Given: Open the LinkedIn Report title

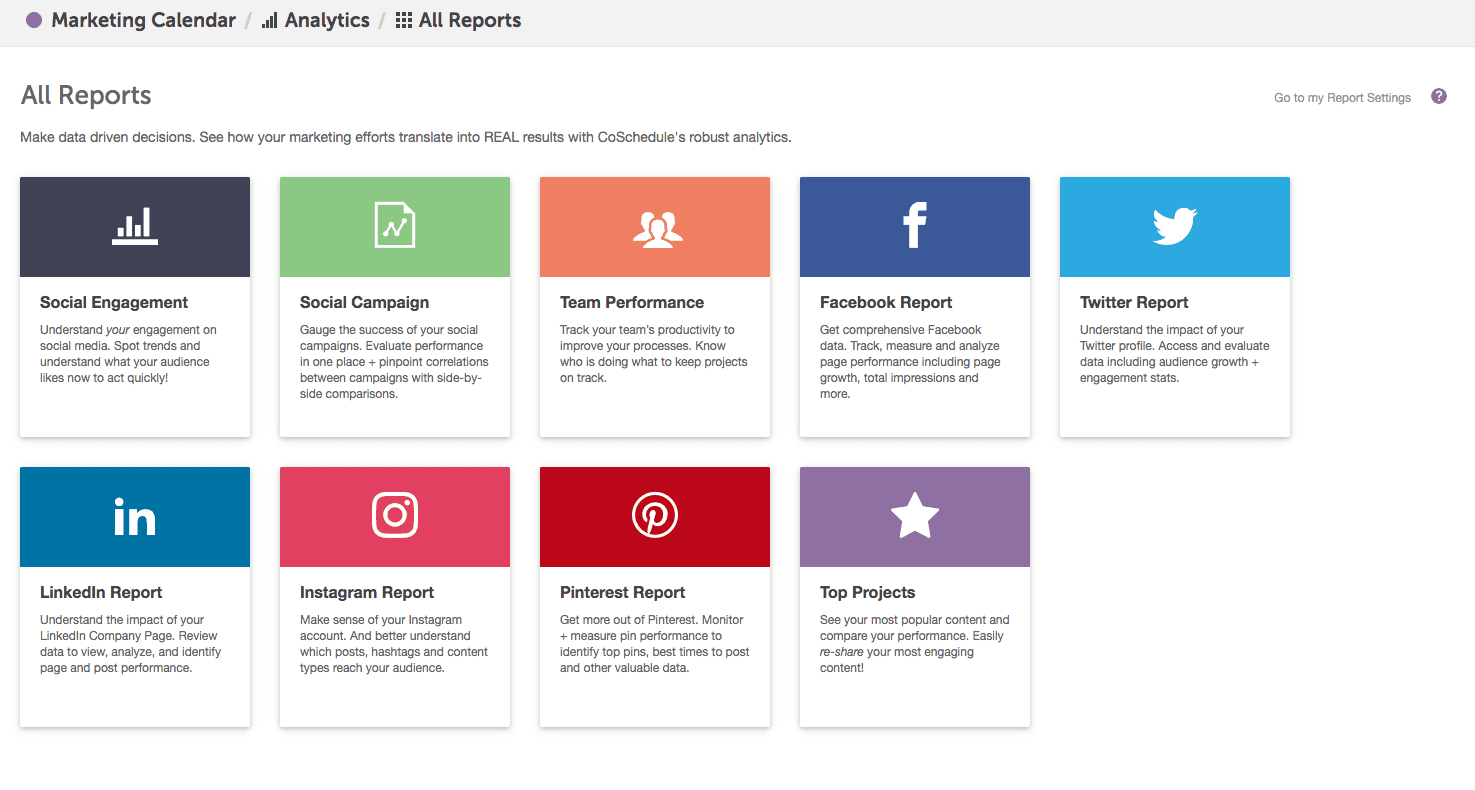Looking at the screenshot, I should tap(101, 592).
